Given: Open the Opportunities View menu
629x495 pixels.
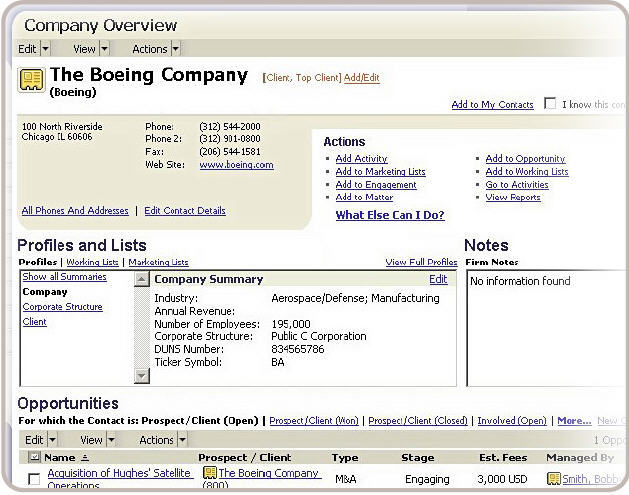Looking at the screenshot, I should (91, 440).
